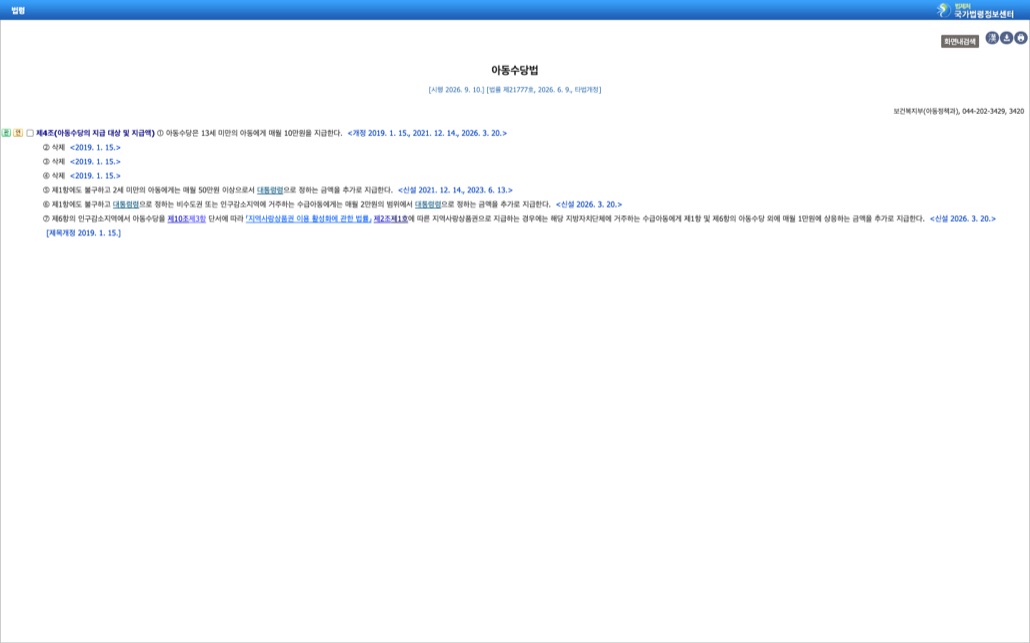The width and height of the screenshot is (1030, 643).
Task: Click the 보건복지부(아동정책과) contact text
Action: coord(958,112)
